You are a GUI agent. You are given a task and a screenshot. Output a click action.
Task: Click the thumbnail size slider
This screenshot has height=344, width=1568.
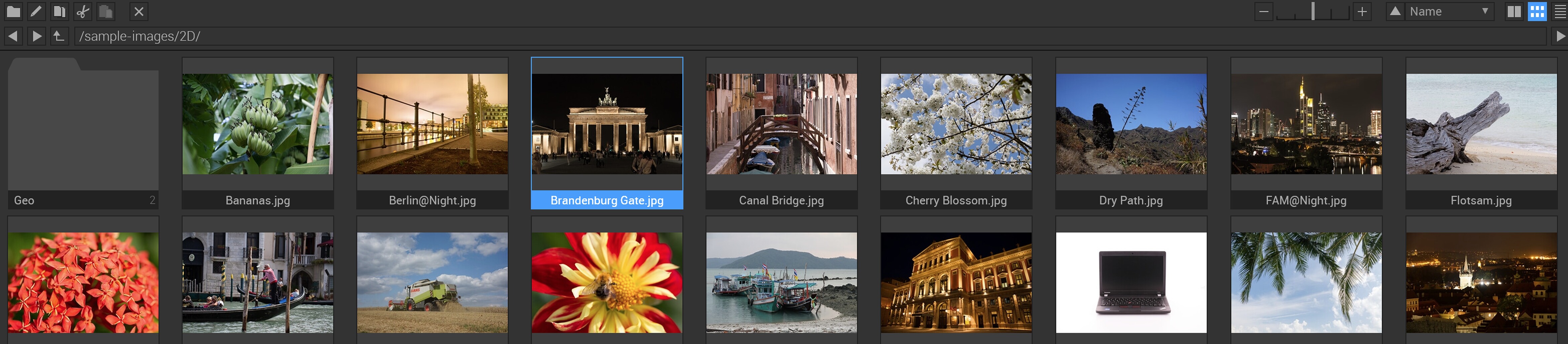[1313, 12]
